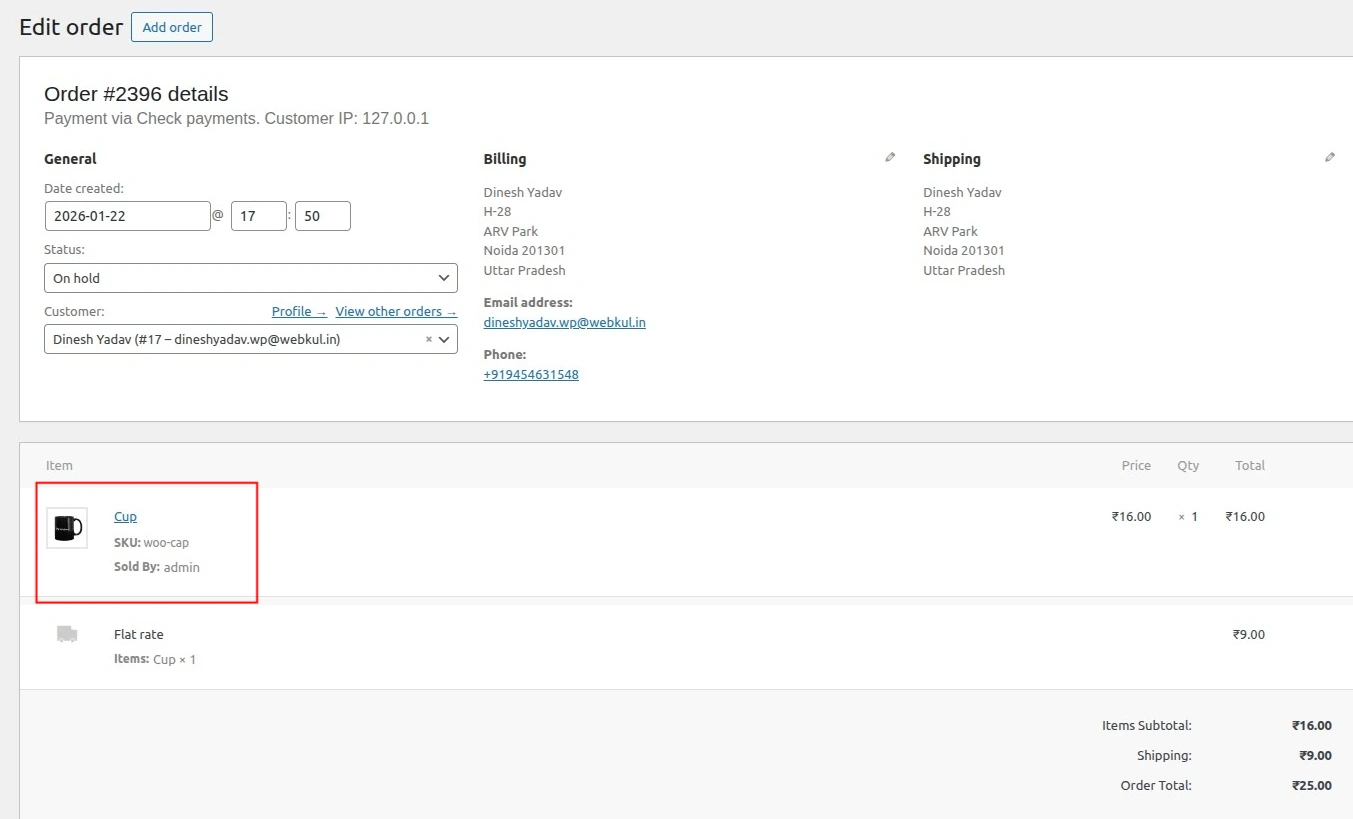Edit the Shipping address with the pencil icon
1353x819 pixels.
[1329, 156]
